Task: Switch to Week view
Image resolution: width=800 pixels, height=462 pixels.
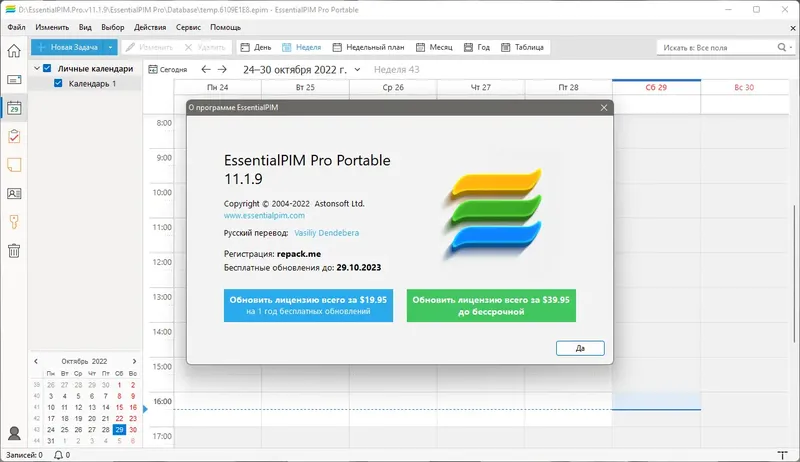Action: pos(302,47)
